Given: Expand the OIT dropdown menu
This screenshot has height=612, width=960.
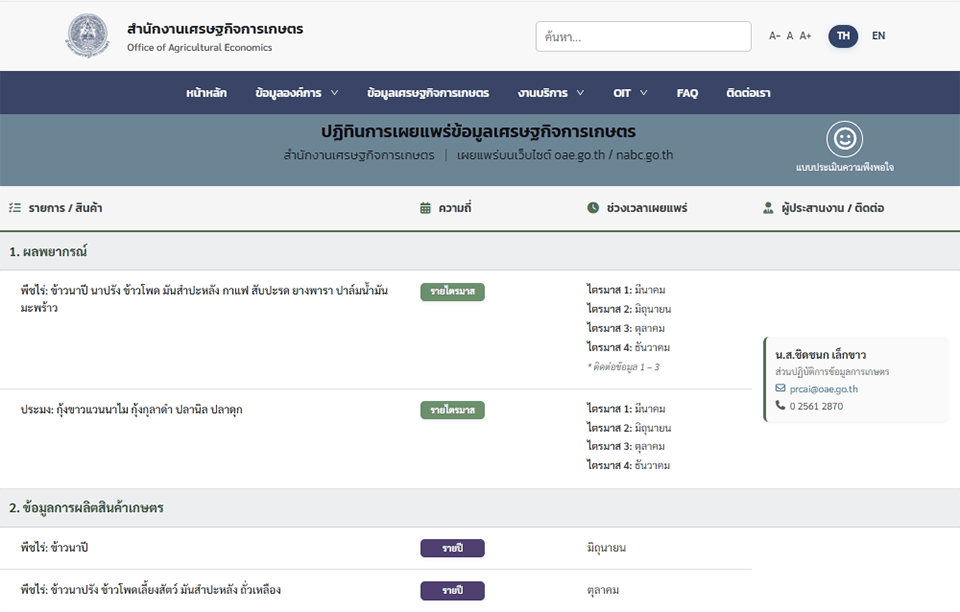Looking at the screenshot, I should pos(630,93).
